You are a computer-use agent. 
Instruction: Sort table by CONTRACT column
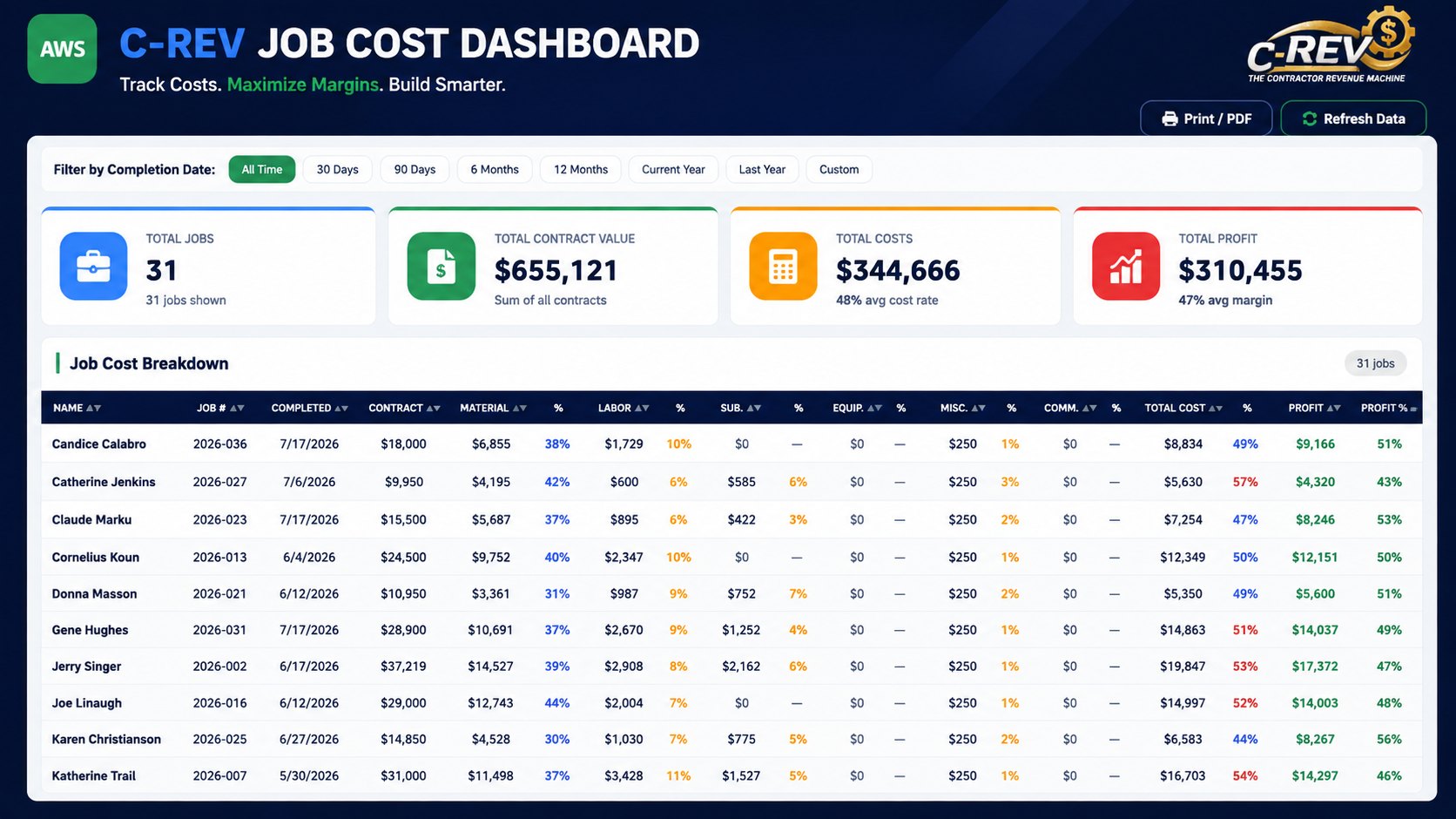[404, 408]
